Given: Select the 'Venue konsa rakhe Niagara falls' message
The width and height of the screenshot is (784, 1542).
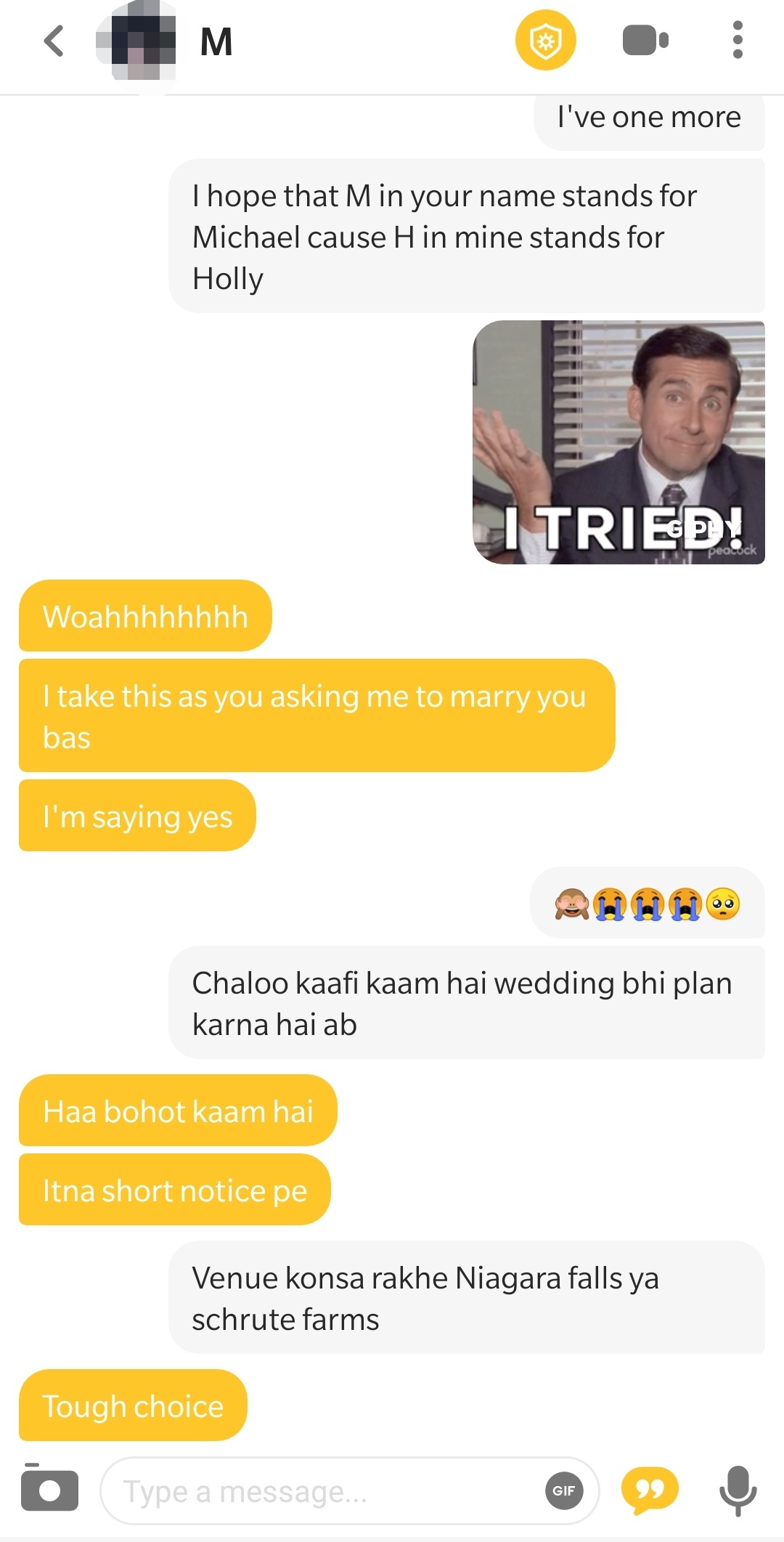Looking at the screenshot, I should click(467, 1297).
